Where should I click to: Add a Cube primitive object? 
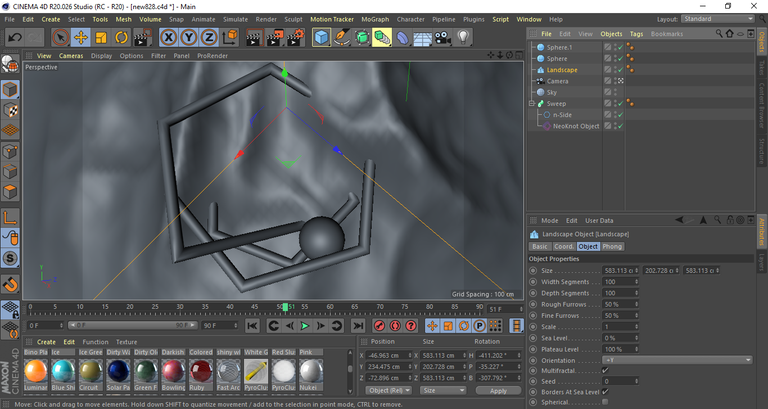(321, 37)
